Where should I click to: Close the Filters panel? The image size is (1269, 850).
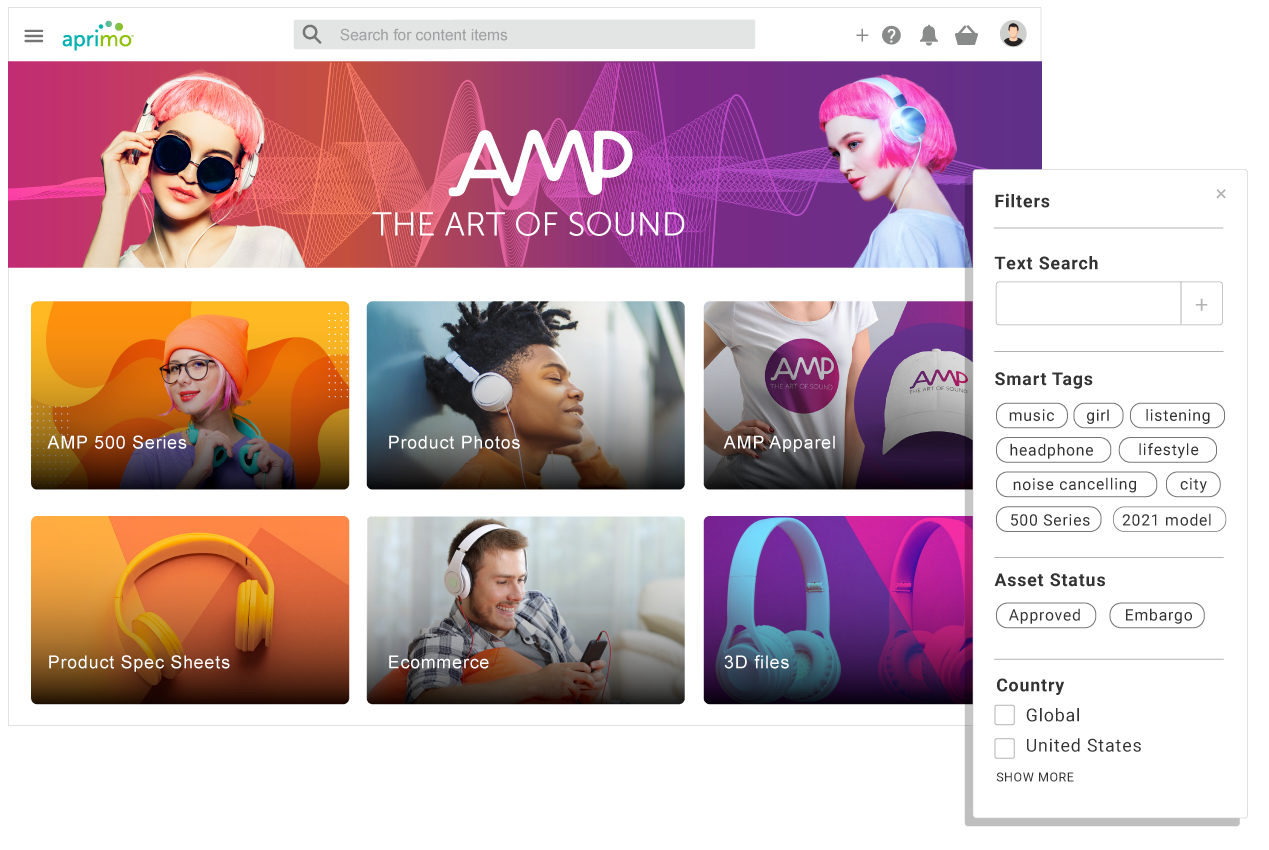1220,193
